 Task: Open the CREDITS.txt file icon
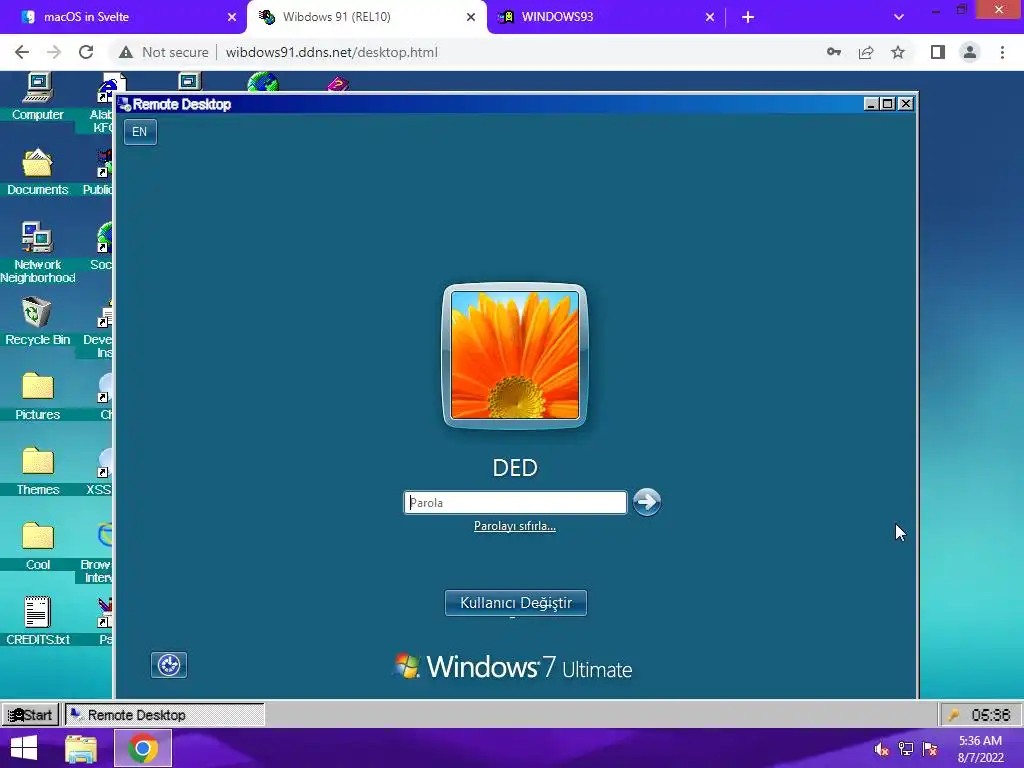(x=37, y=621)
